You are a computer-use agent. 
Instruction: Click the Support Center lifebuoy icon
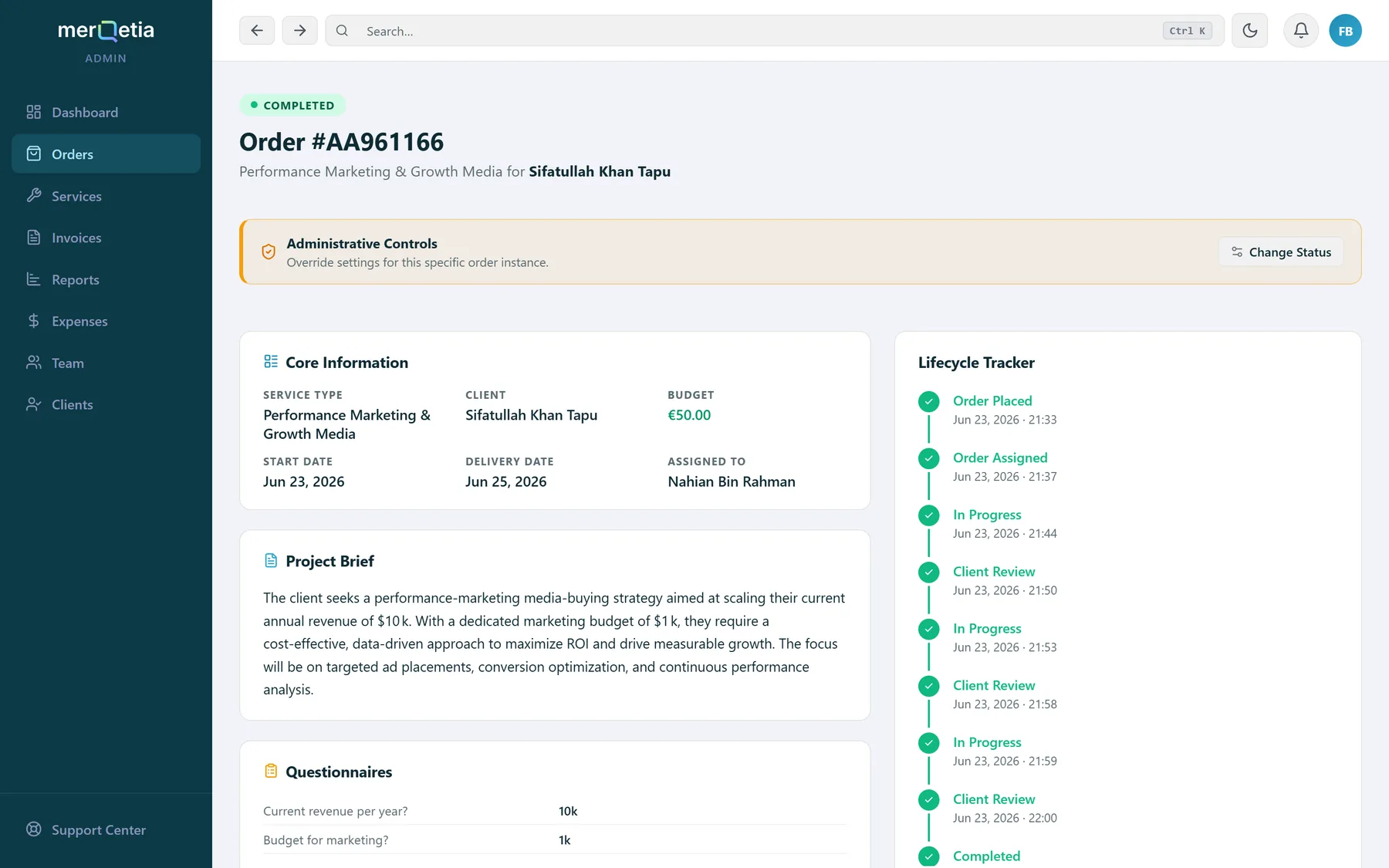pyautogui.click(x=33, y=829)
